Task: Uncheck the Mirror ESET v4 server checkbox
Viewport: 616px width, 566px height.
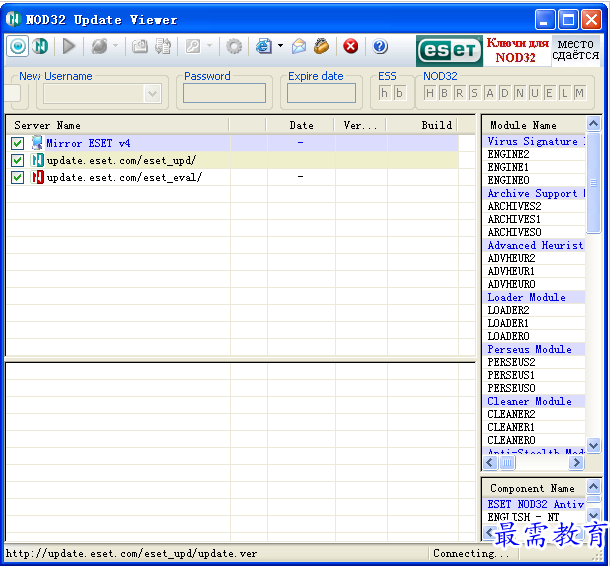Action: click(x=17, y=143)
